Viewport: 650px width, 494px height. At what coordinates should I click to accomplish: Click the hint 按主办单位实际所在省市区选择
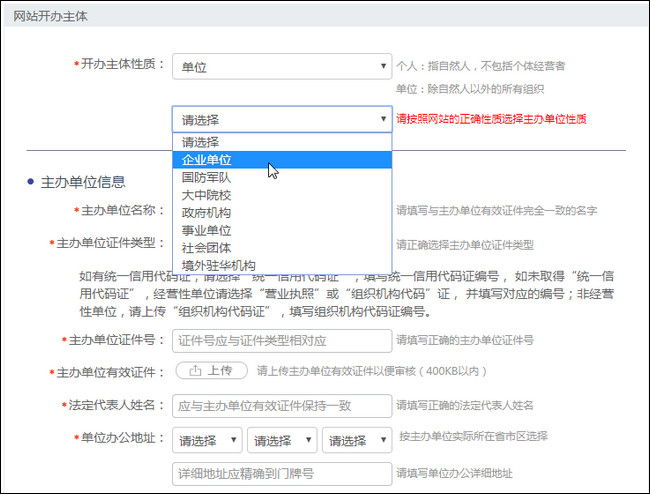pos(473,436)
